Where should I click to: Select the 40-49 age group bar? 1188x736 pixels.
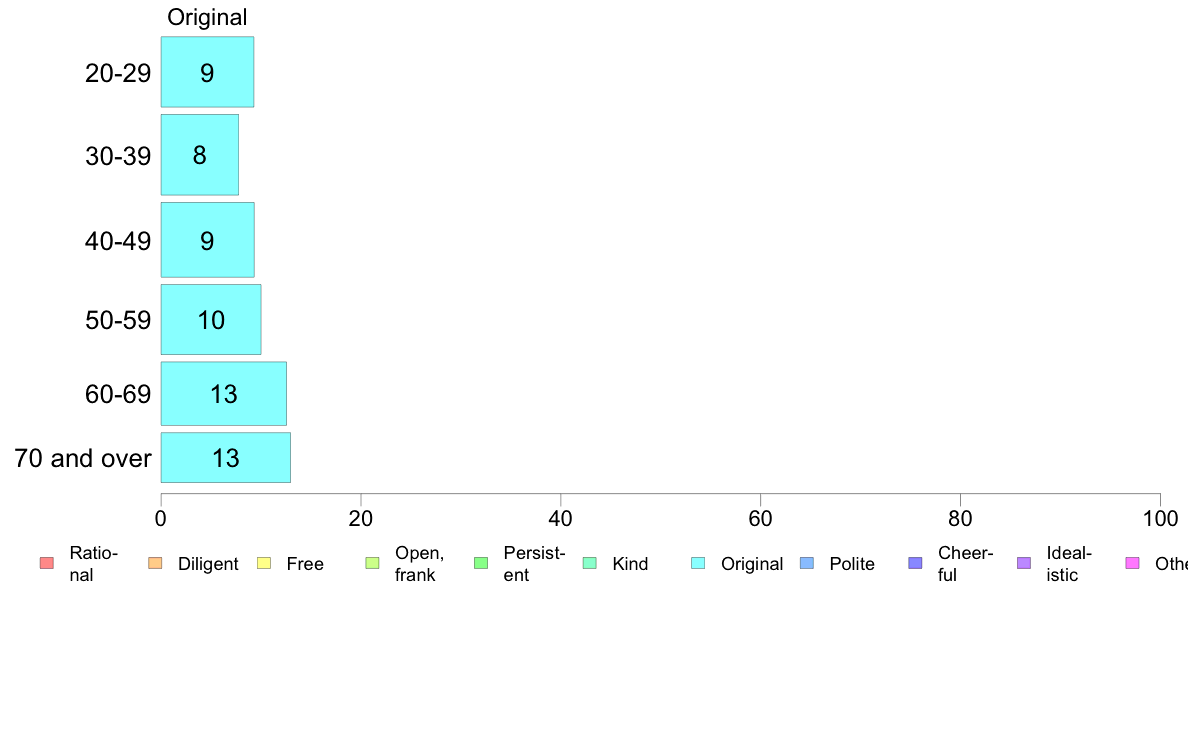coord(207,240)
